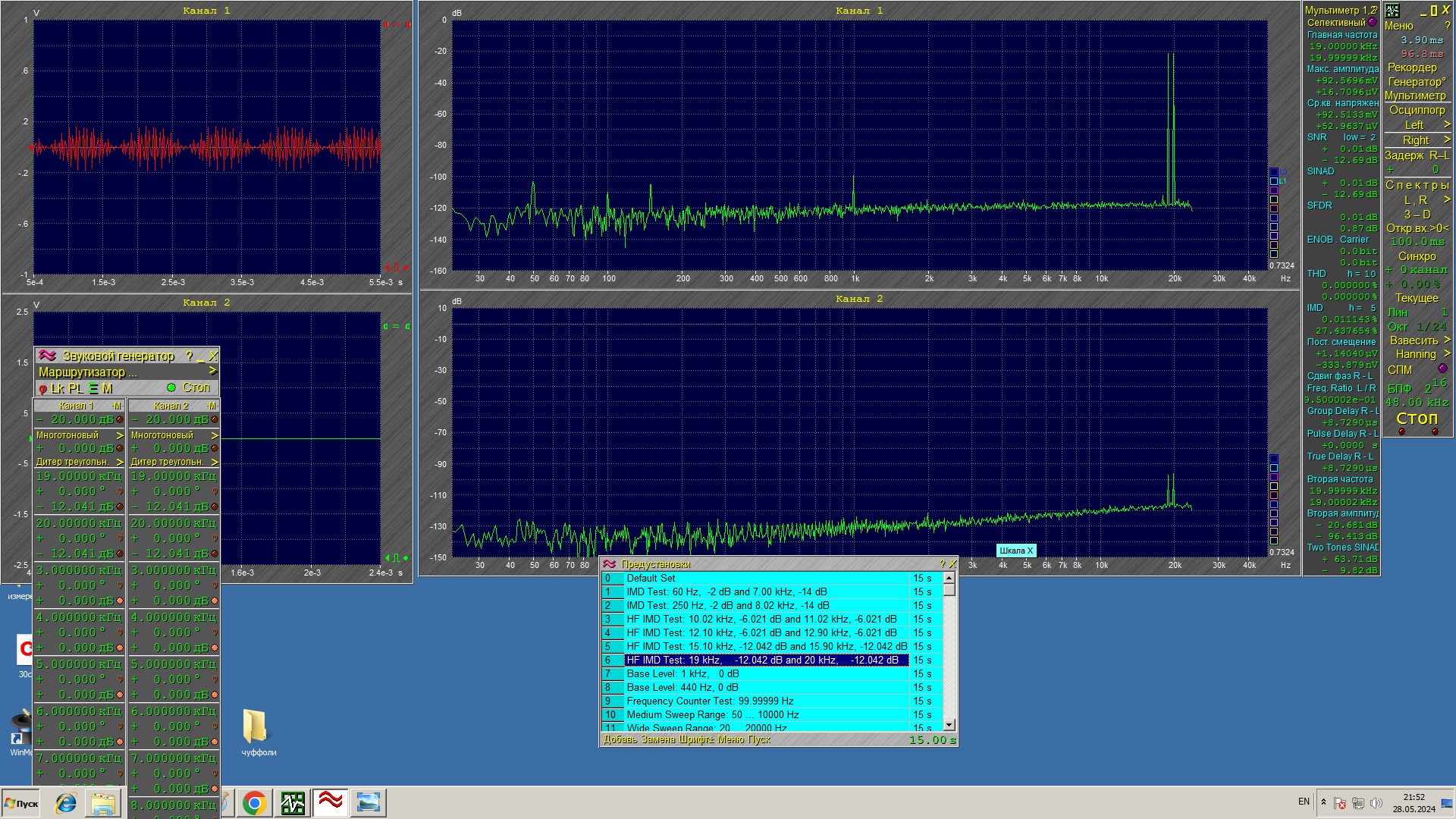
Task: Click the sound generator wave logo icon
Action: coord(47,356)
